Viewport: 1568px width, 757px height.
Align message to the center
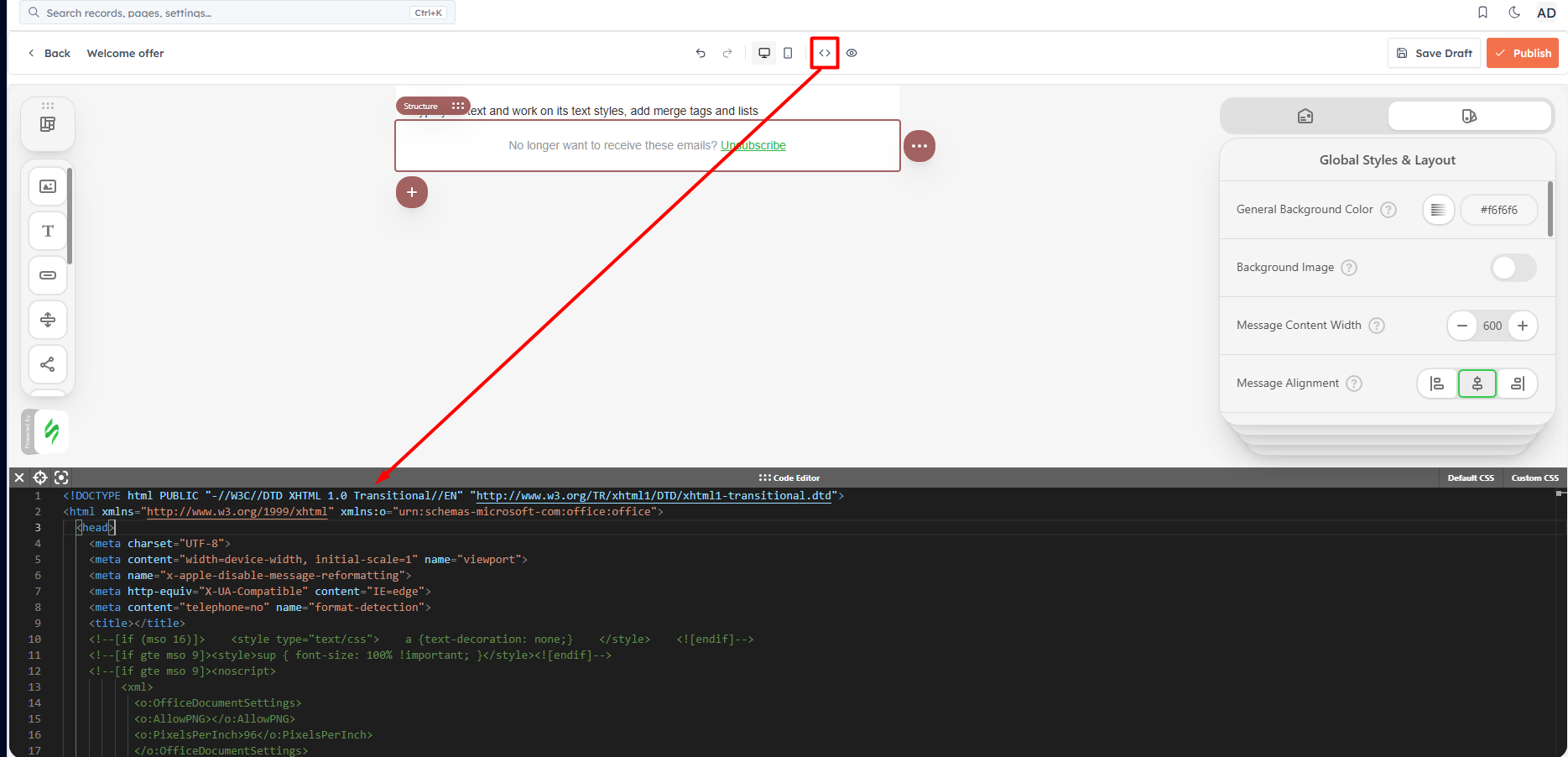click(x=1477, y=384)
